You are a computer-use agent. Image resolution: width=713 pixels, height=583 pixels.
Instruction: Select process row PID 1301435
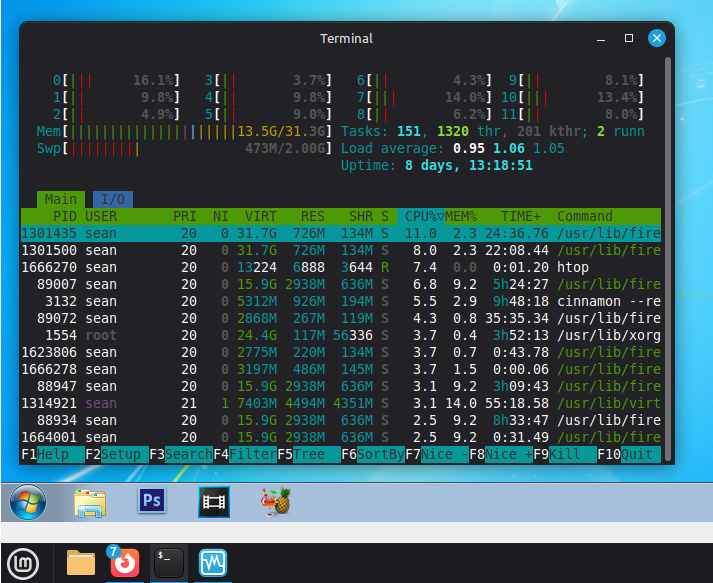(341, 233)
